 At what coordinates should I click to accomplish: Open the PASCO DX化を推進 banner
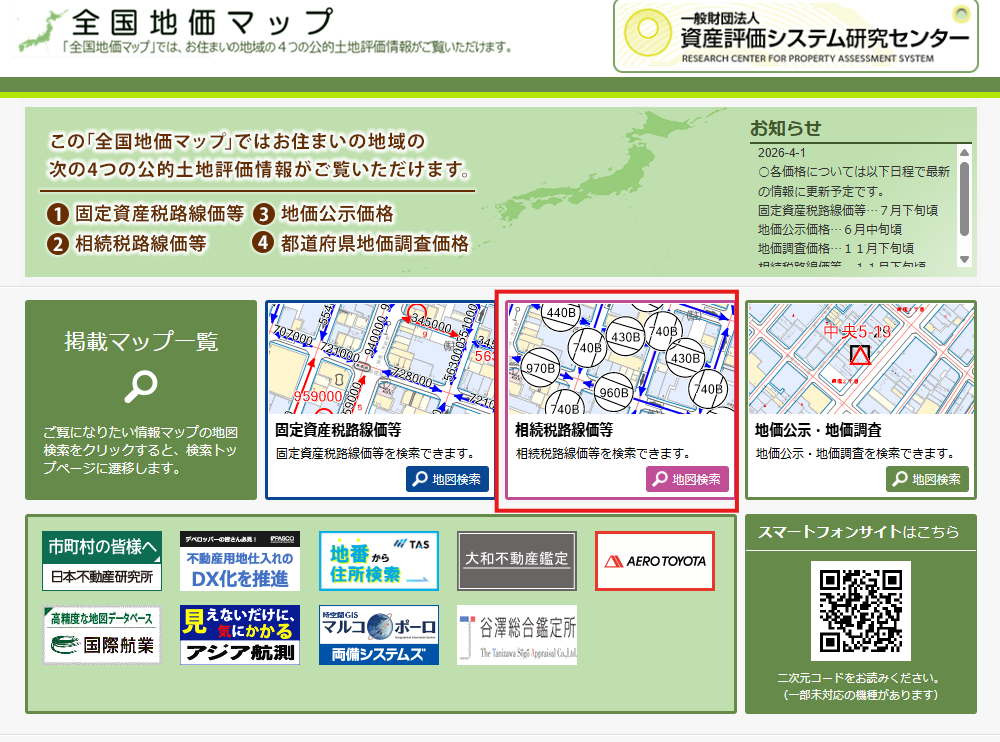coord(240,560)
